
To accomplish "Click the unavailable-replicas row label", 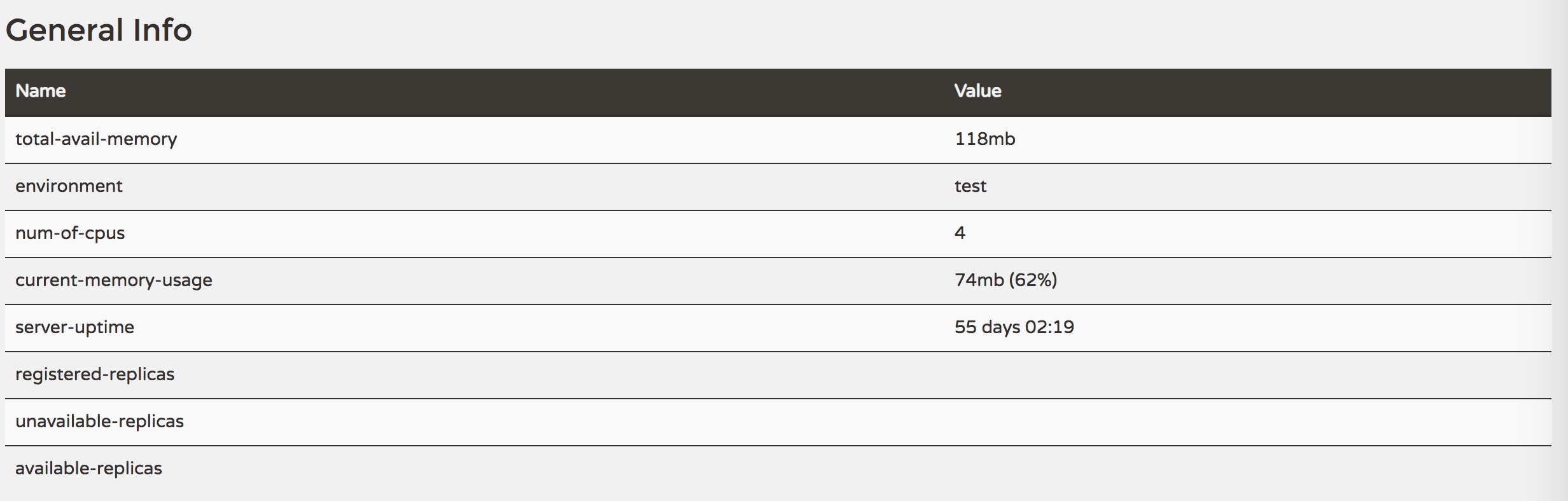I will click(99, 422).
